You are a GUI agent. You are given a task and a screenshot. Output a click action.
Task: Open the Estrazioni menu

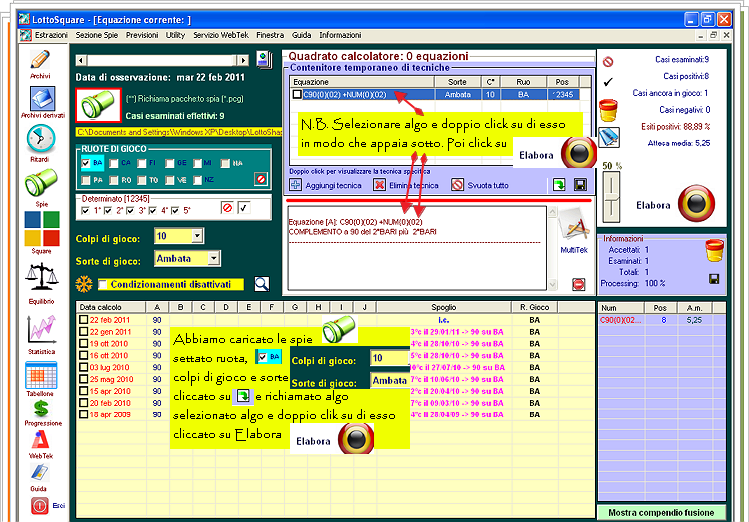51,35
